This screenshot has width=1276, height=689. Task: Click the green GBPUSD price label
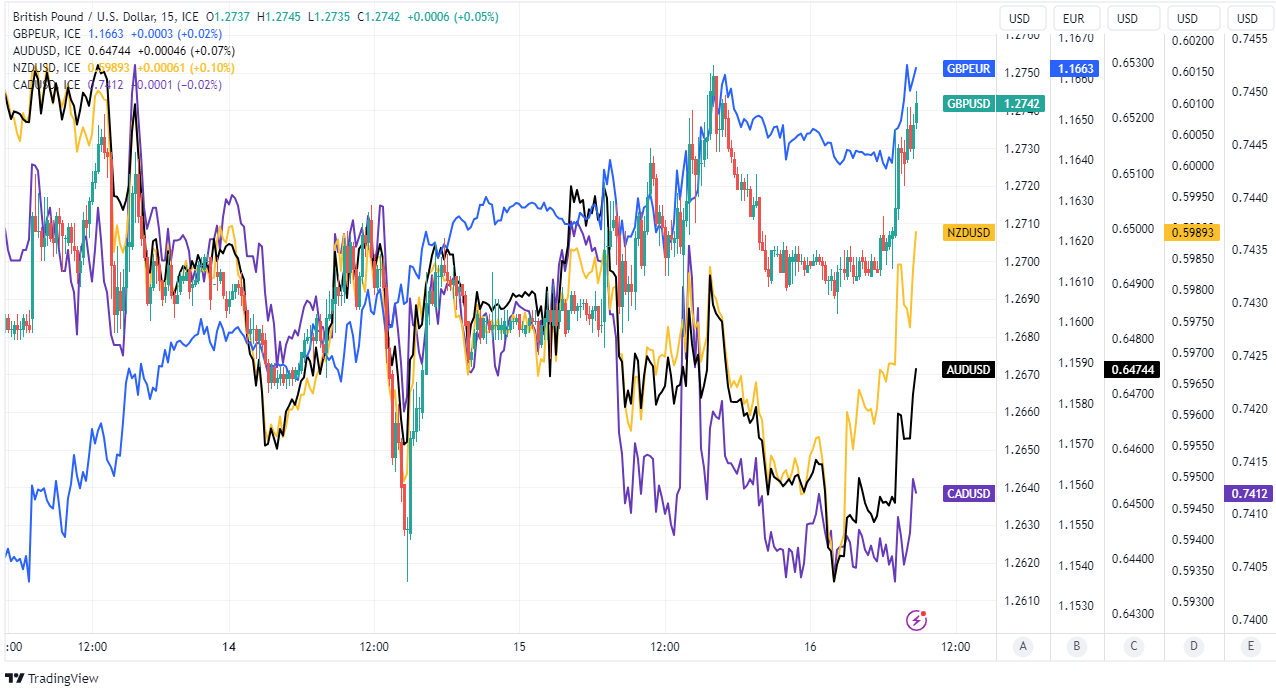point(968,104)
